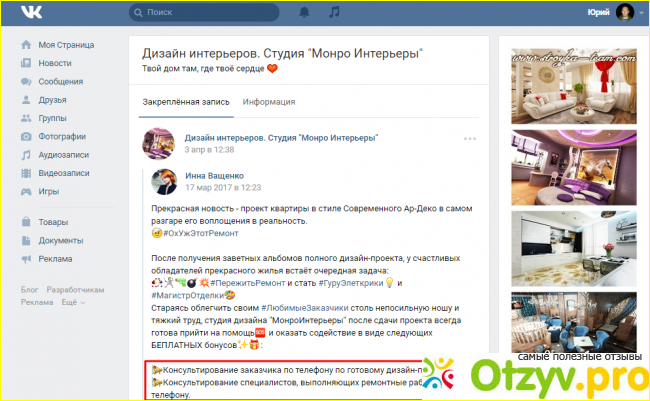Viewport: 650px width, 401px height.
Task: Open Моя Страница home icon
Action: pos(26,45)
